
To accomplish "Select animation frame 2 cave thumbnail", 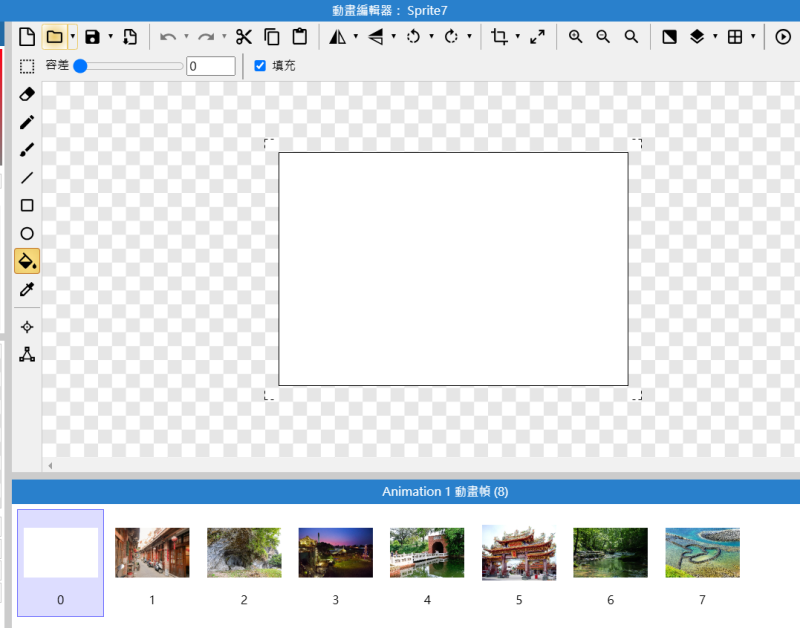I will 244,552.
